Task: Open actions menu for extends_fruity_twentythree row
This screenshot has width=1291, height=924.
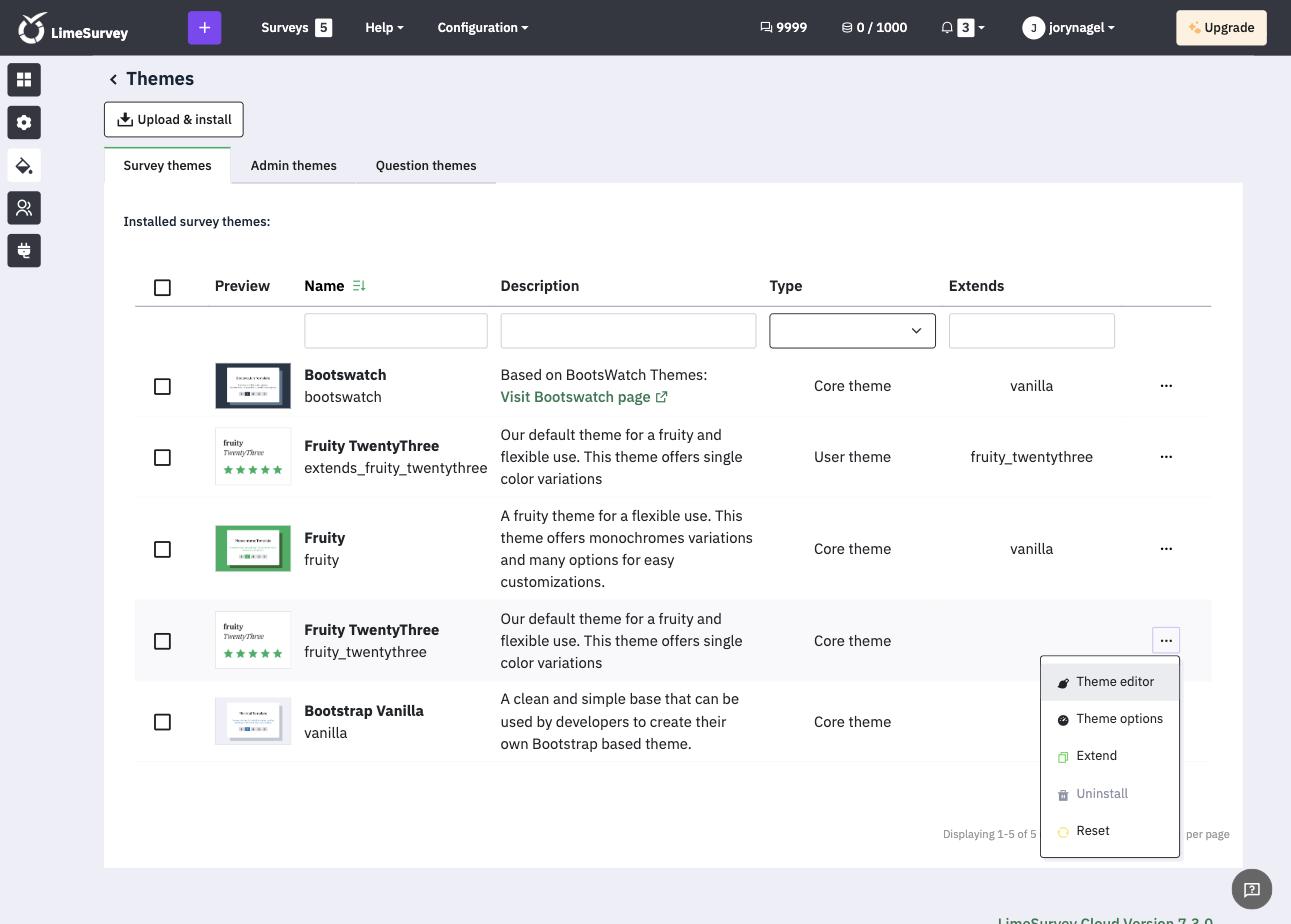Action: (1166, 457)
